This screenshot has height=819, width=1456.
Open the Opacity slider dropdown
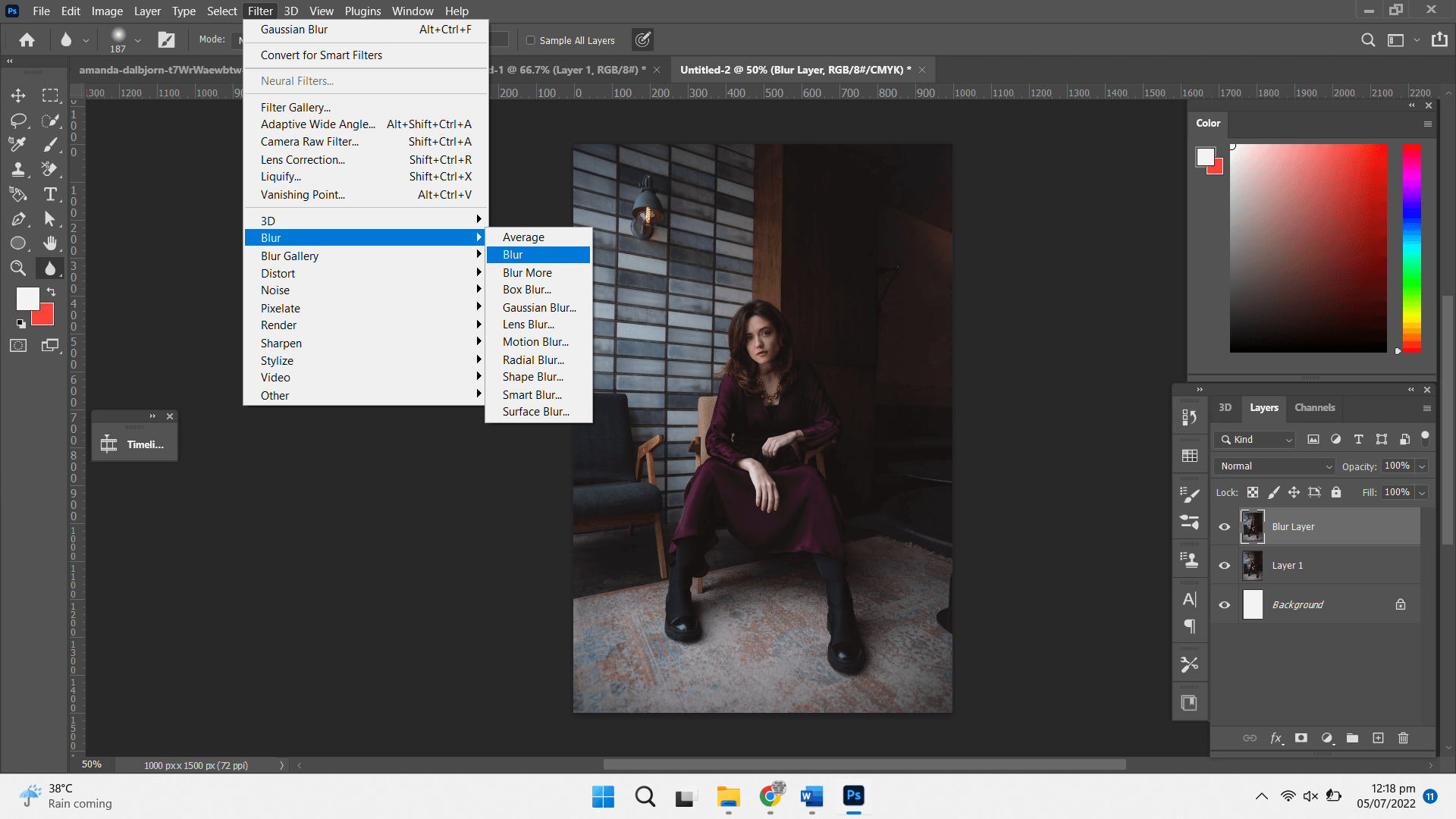[x=1422, y=466]
